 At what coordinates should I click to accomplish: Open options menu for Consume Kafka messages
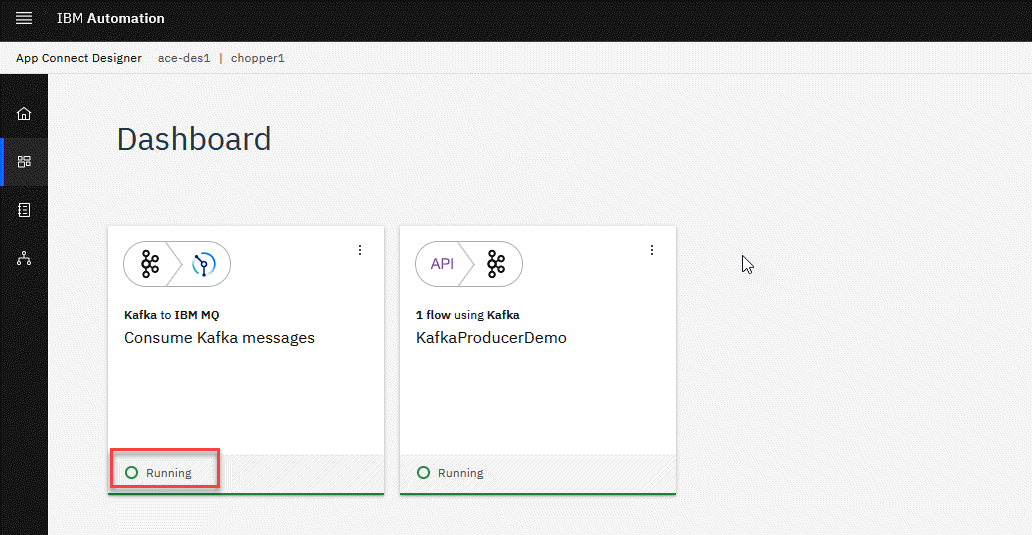360,250
